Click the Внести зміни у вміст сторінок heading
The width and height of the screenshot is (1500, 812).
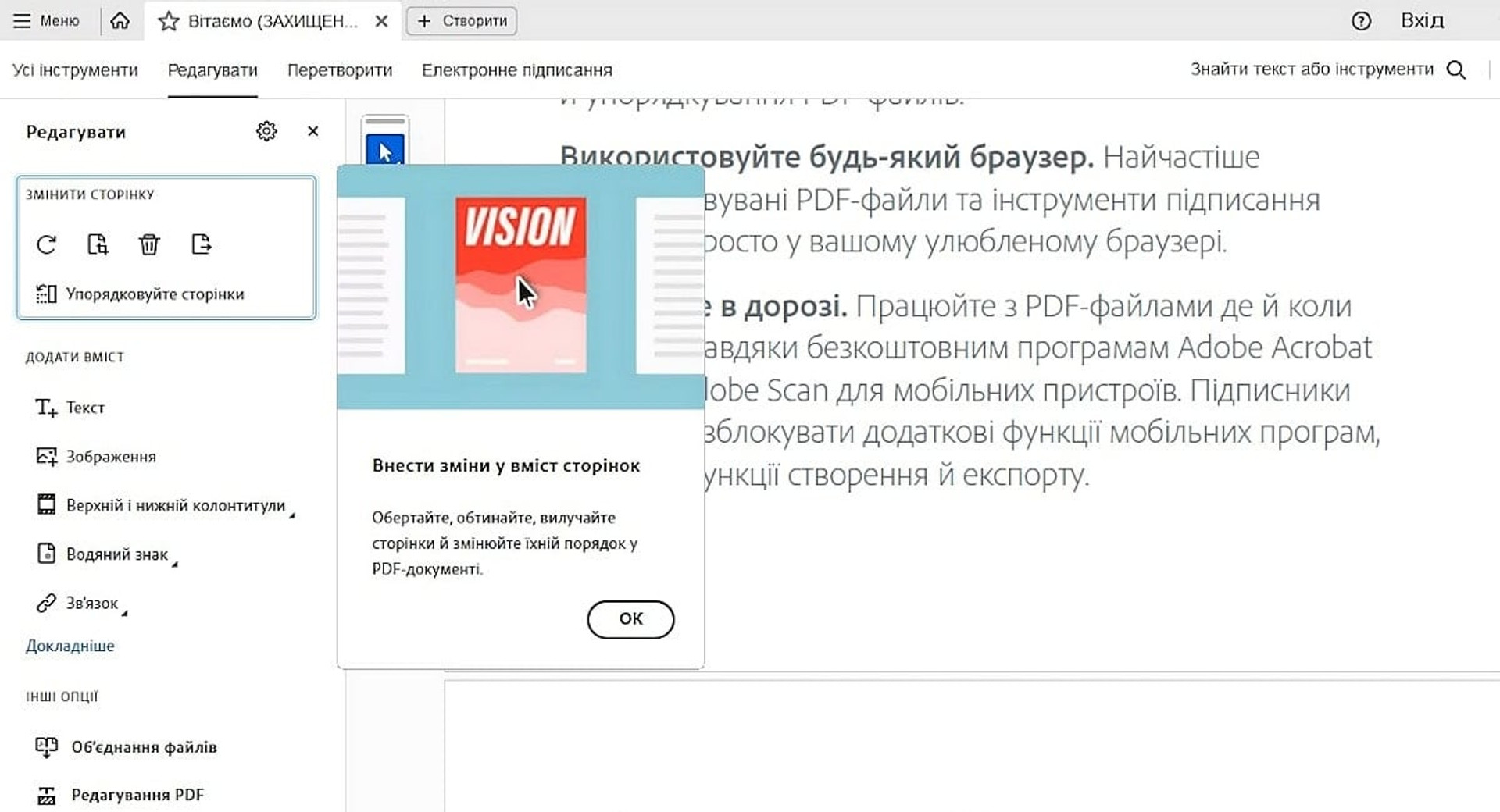pyautogui.click(x=506, y=466)
